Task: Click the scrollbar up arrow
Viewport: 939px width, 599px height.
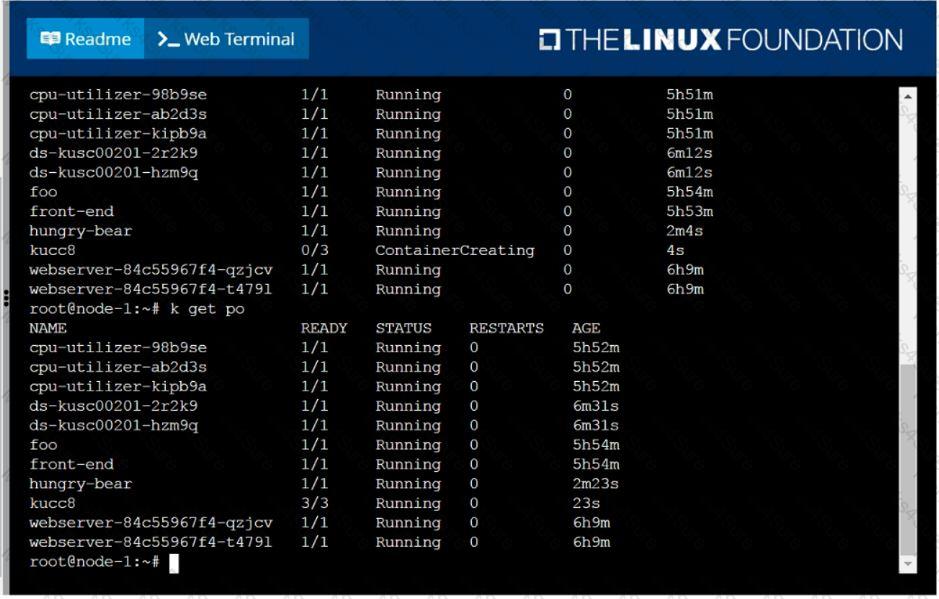Action: (908, 97)
